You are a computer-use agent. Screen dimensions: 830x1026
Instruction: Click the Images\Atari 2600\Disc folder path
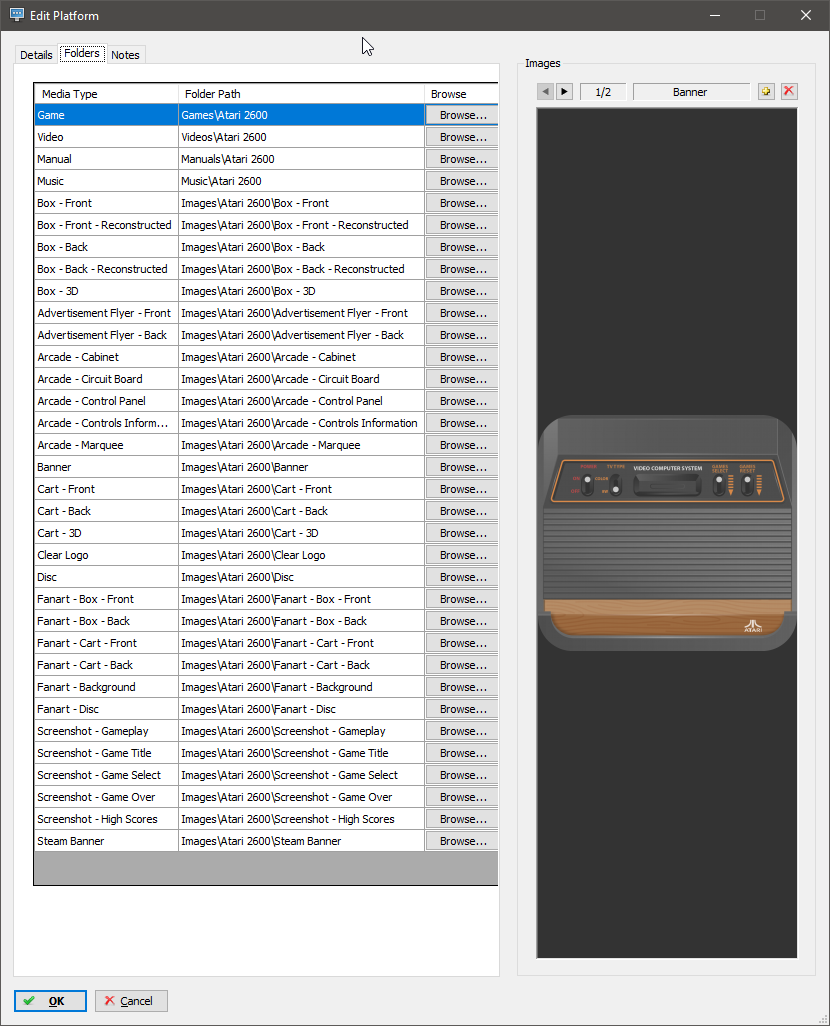pos(302,577)
